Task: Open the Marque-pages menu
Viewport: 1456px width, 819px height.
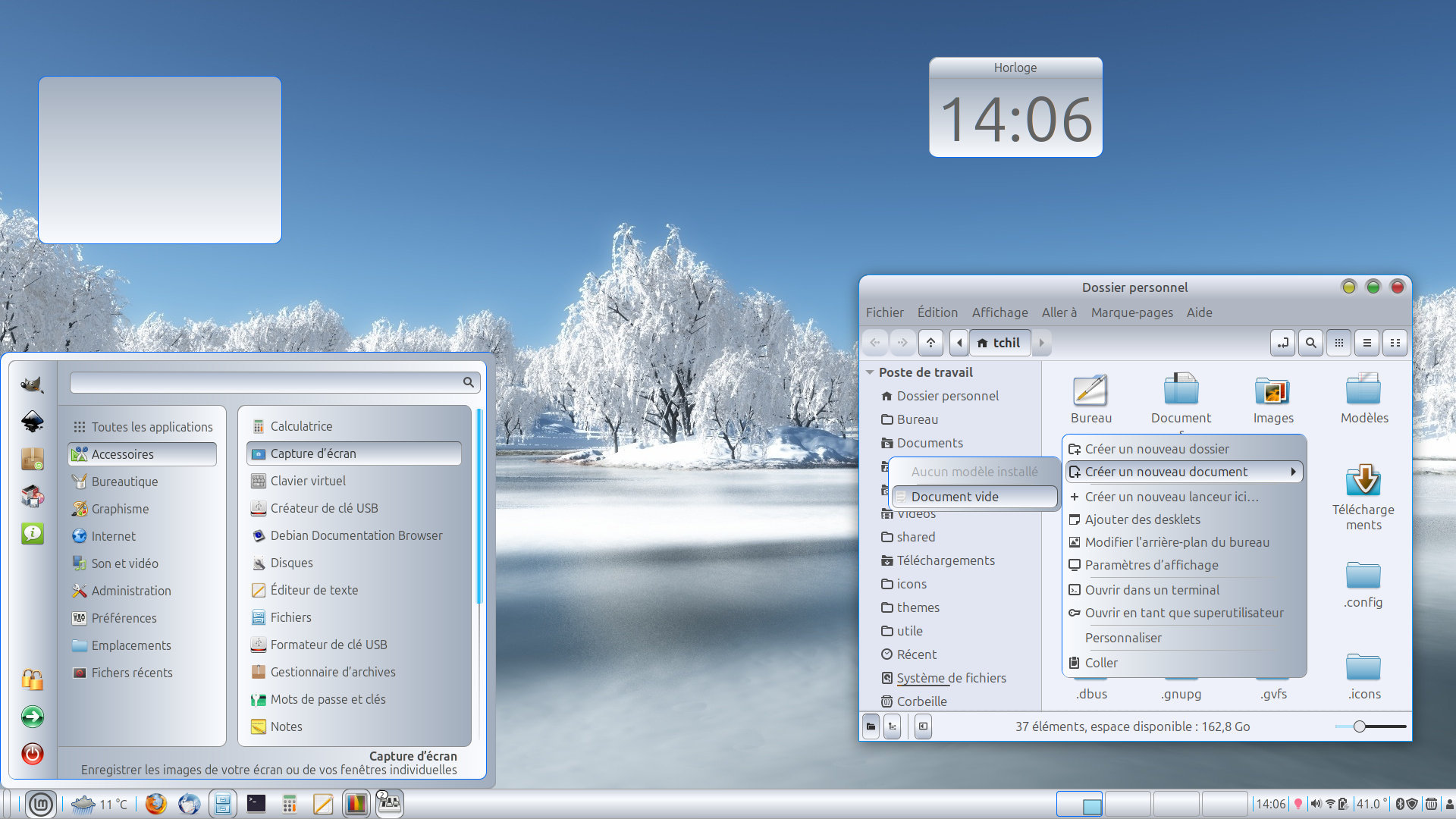Action: 1131,312
